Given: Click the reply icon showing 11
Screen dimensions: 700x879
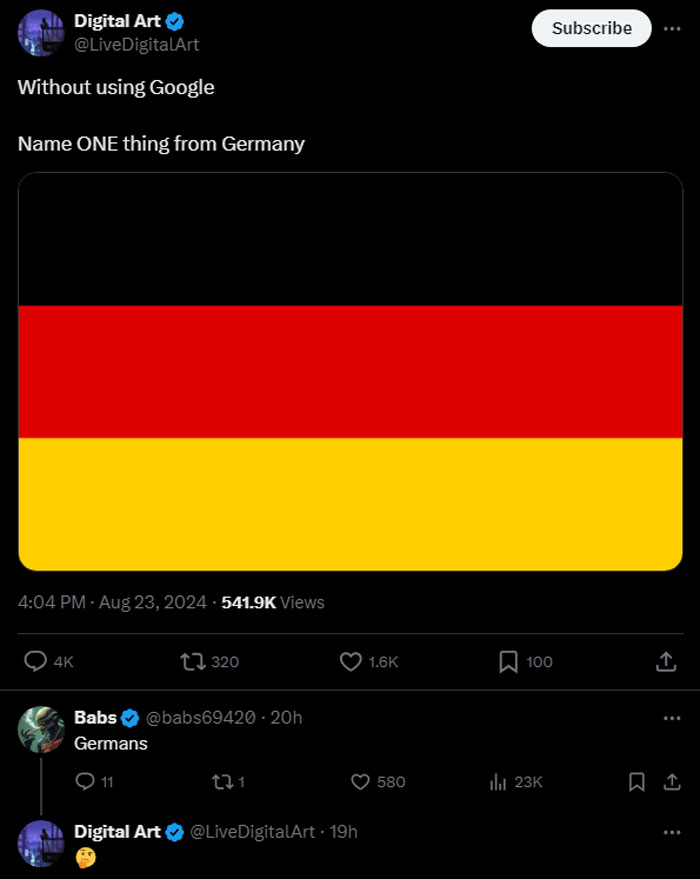Looking at the screenshot, I should (x=85, y=782).
